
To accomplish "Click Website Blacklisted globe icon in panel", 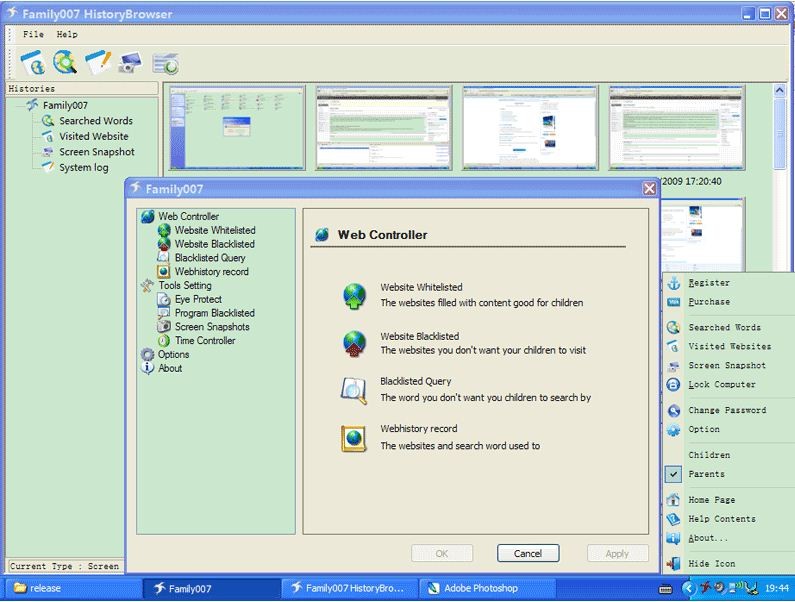I will coord(354,344).
